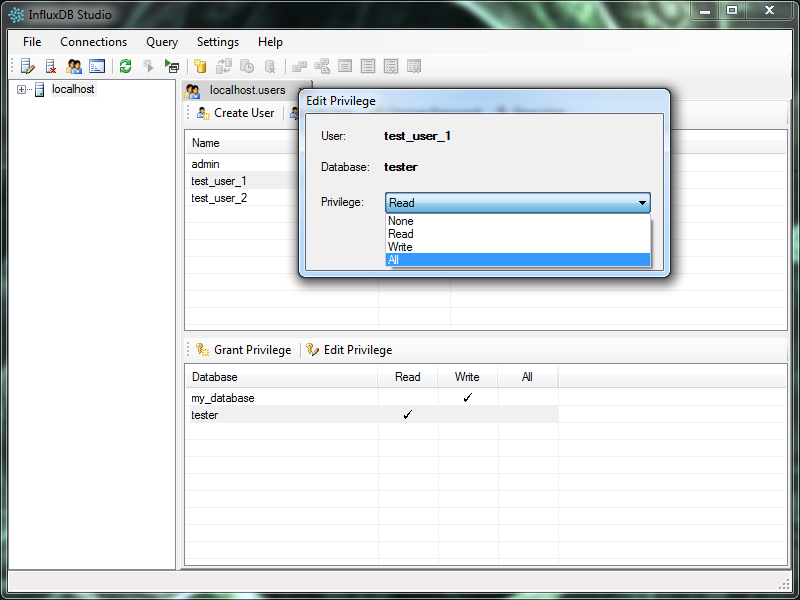Click the run in new window icon
Viewport: 800px width, 600px height.
pyautogui.click(x=172, y=66)
